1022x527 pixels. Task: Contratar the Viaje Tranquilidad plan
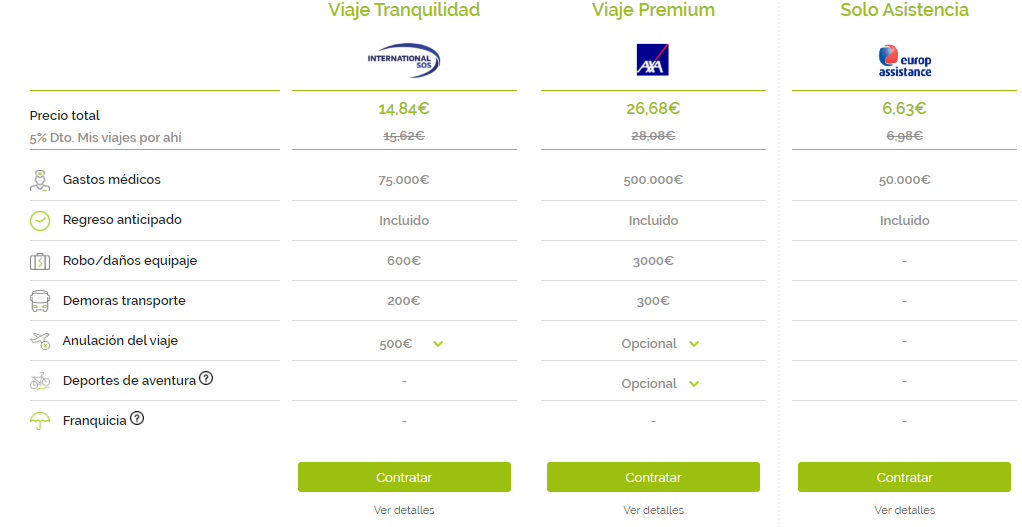(404, 477)
